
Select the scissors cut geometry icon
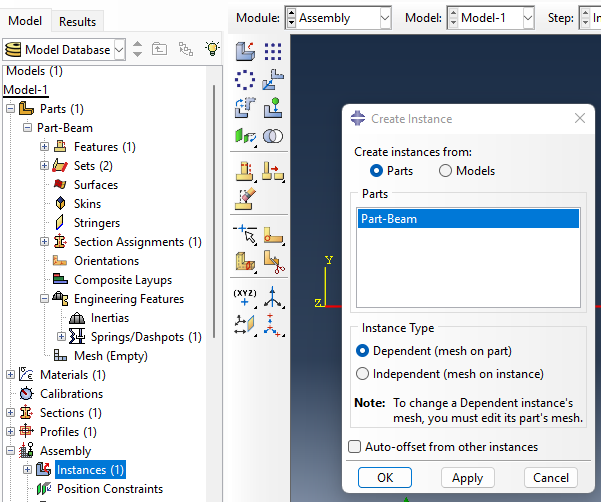click(274, 262)
